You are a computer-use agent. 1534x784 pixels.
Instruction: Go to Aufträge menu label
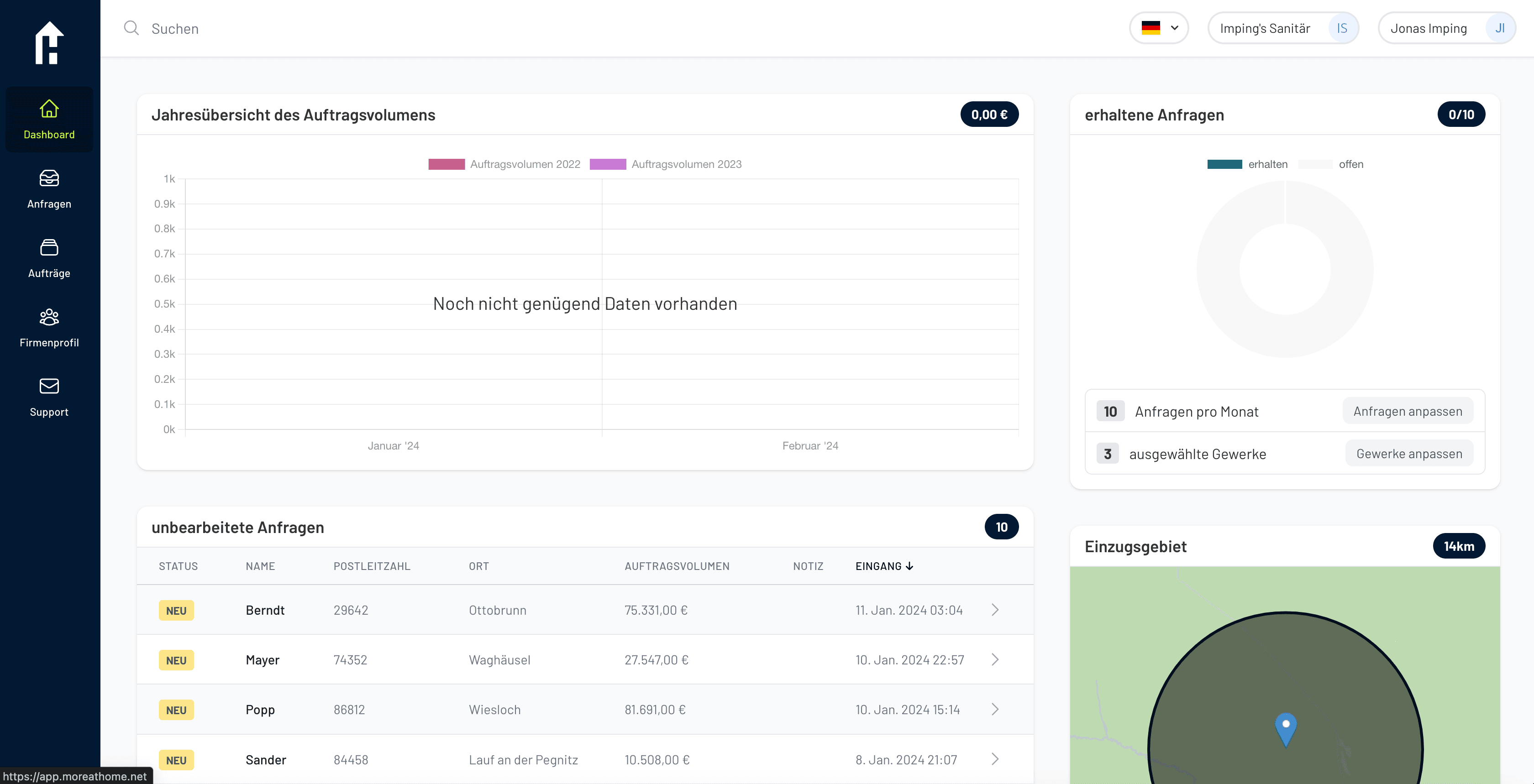[x=49, y=273]
